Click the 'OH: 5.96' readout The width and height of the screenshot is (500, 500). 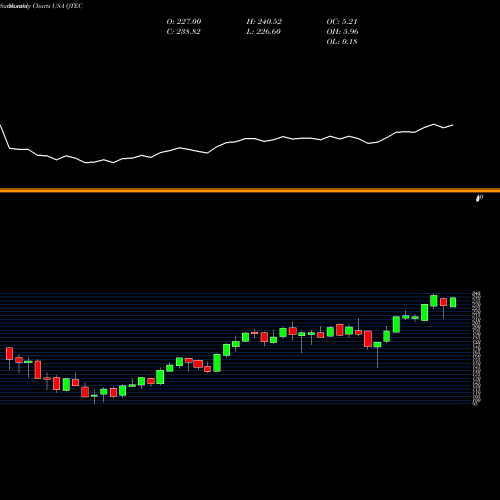click(342, 32)
